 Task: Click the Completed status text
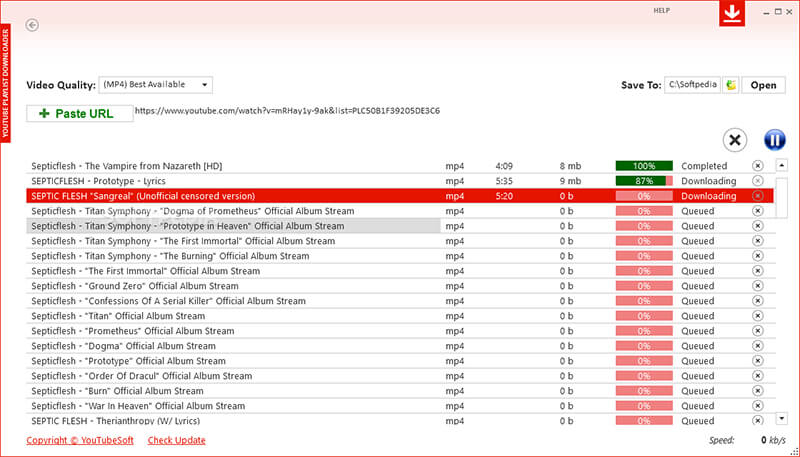click(x=704, y=166)
